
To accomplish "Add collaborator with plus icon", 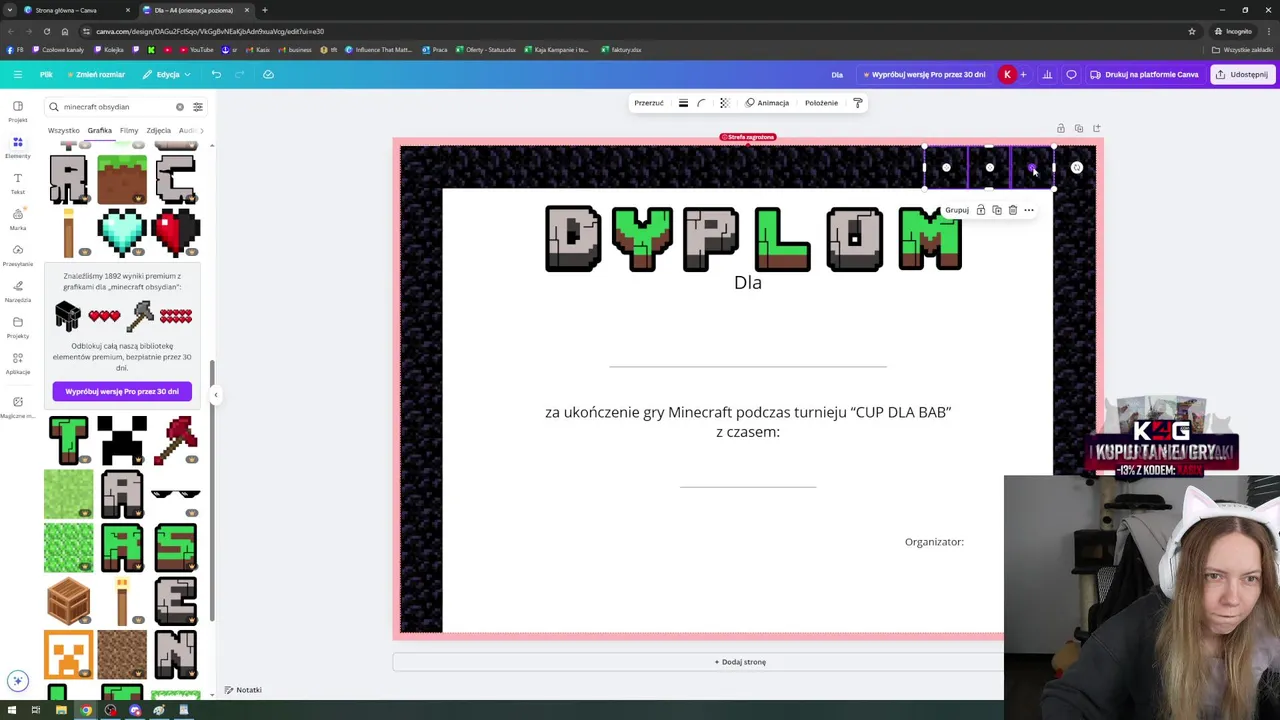I will [x=1023, y=74].
